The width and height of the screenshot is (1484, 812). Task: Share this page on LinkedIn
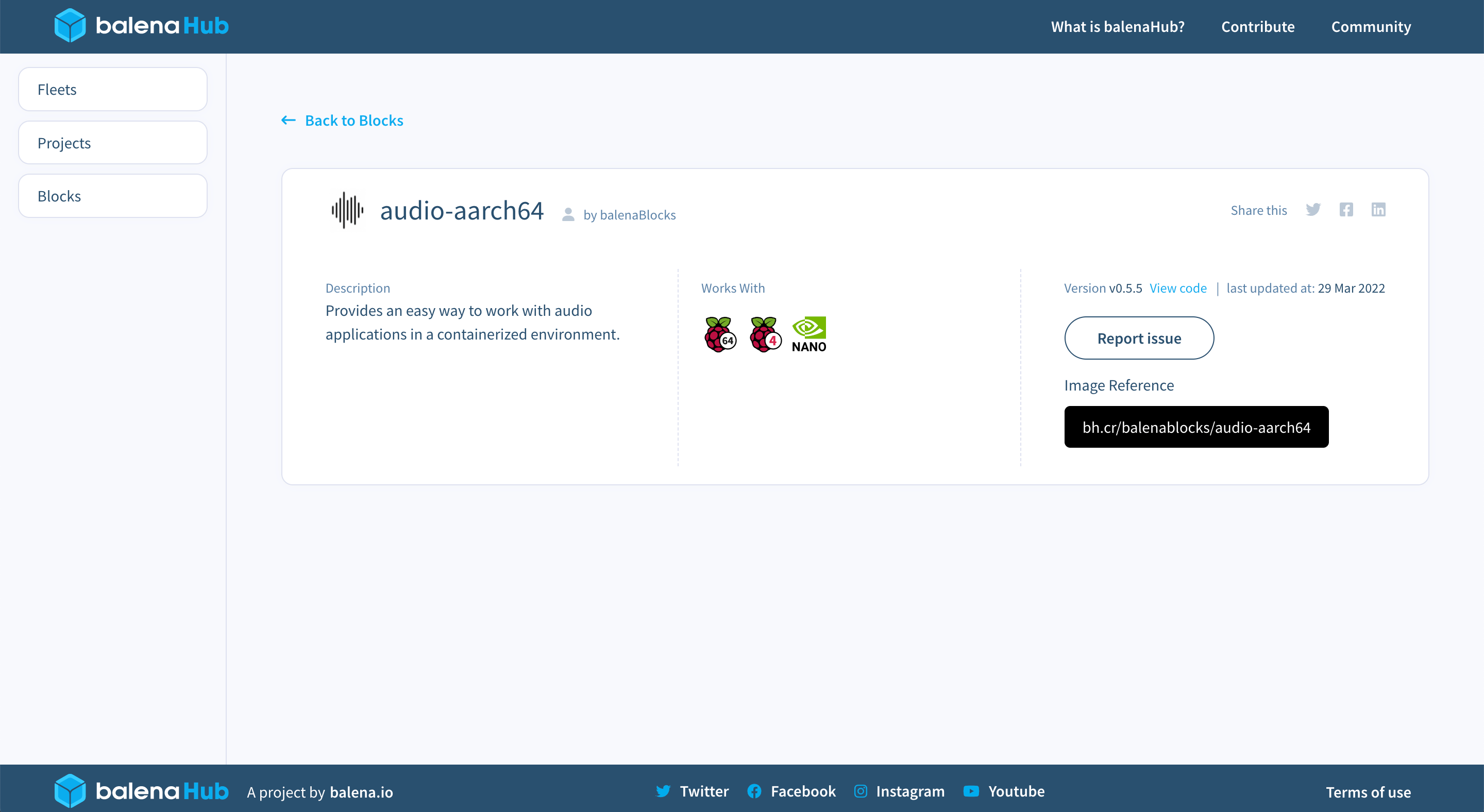(1378, 210)
